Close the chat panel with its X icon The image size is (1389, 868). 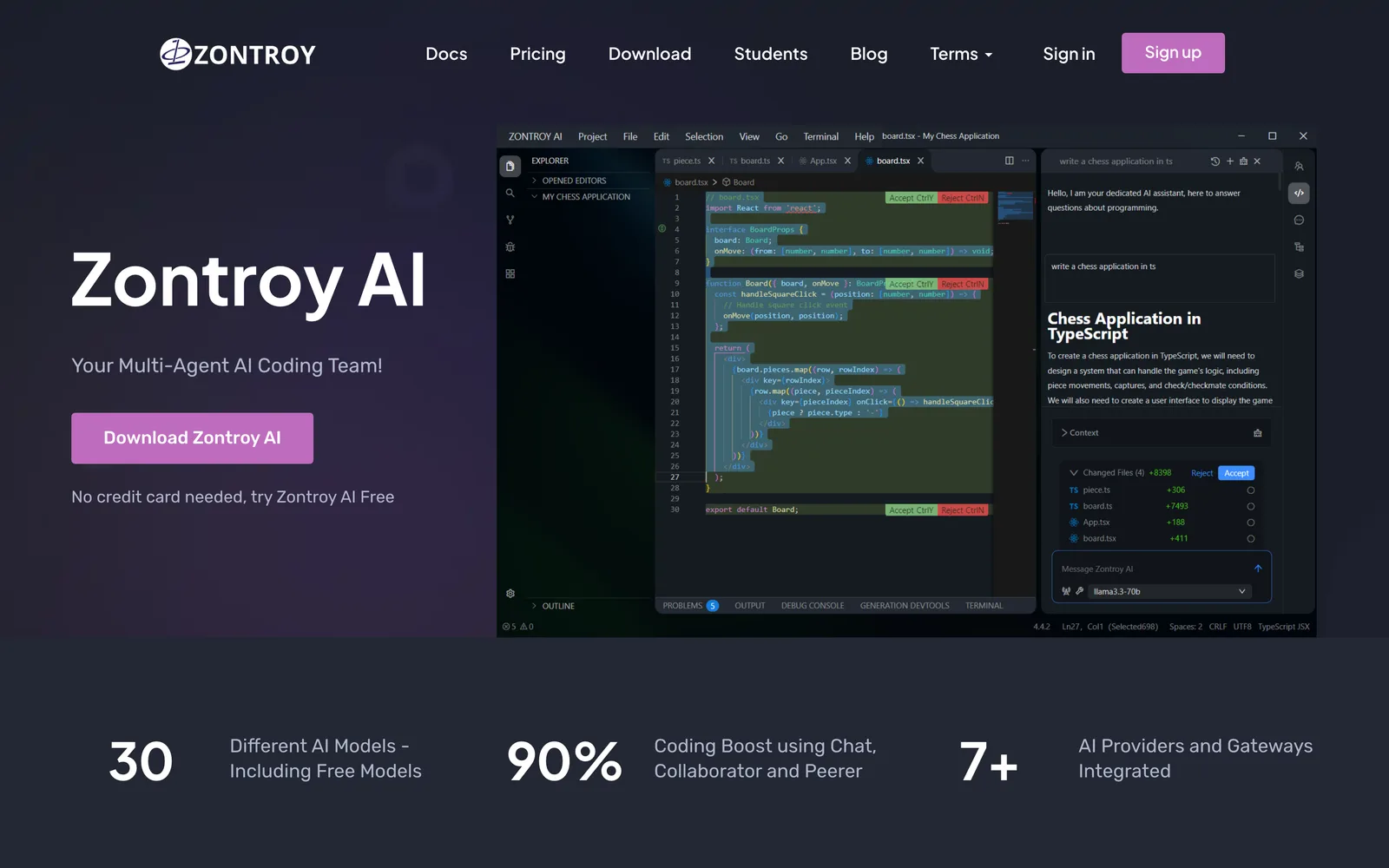click(x=1257, y=161)
